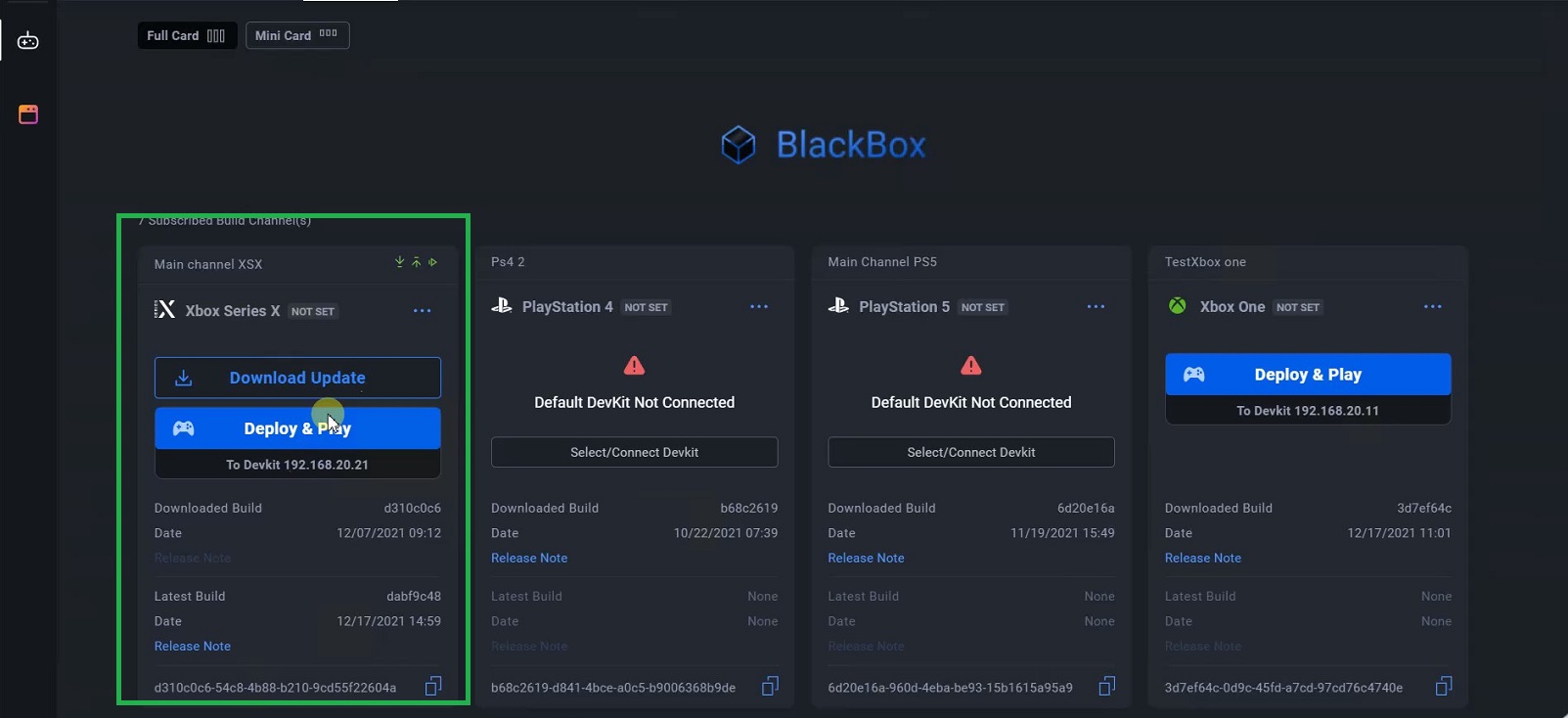Click the date 10/22/2021 07:39
Viewport: 1568px width, 718px height.
coord(726,534)
